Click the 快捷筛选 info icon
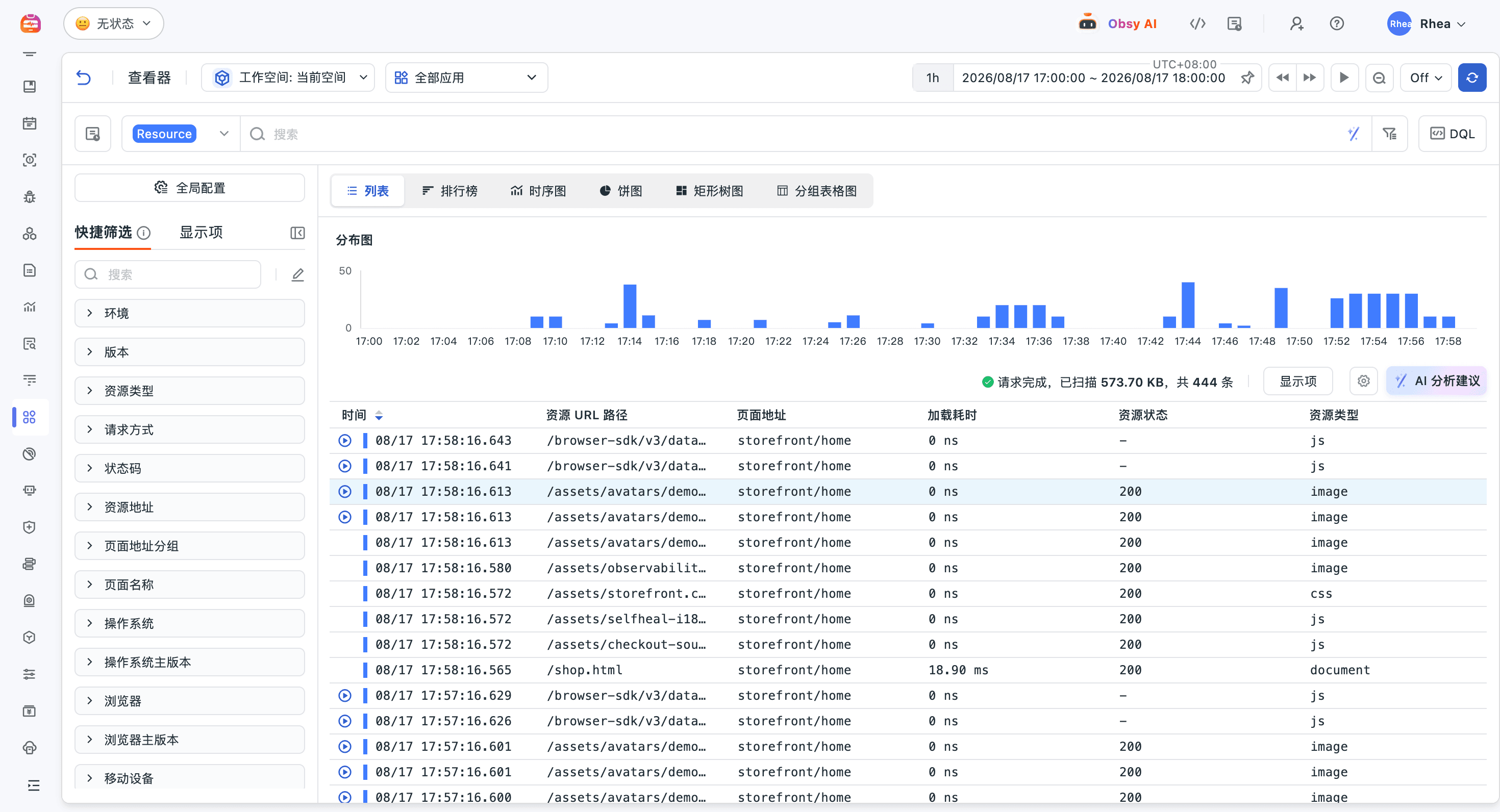This screenshot has height=812, width=1500. pyautogui.click(x=144, y=233)
